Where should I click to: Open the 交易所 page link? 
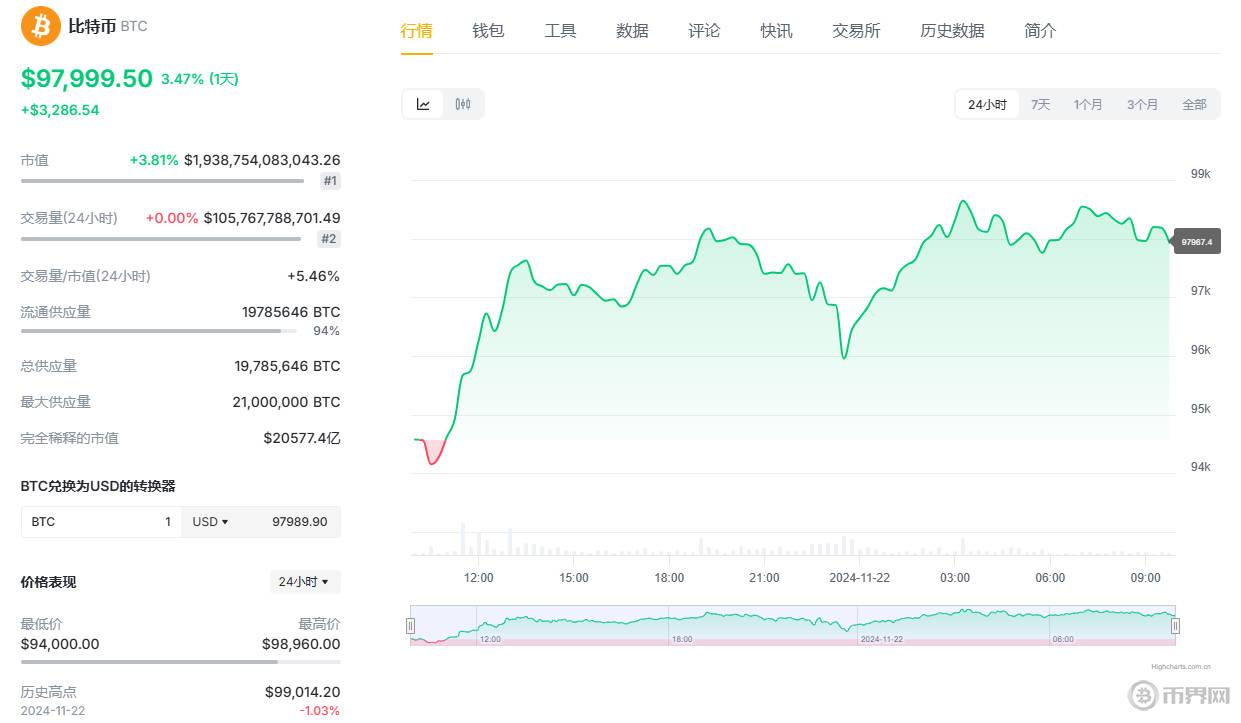pyautogui.click(x=856, y=30)
